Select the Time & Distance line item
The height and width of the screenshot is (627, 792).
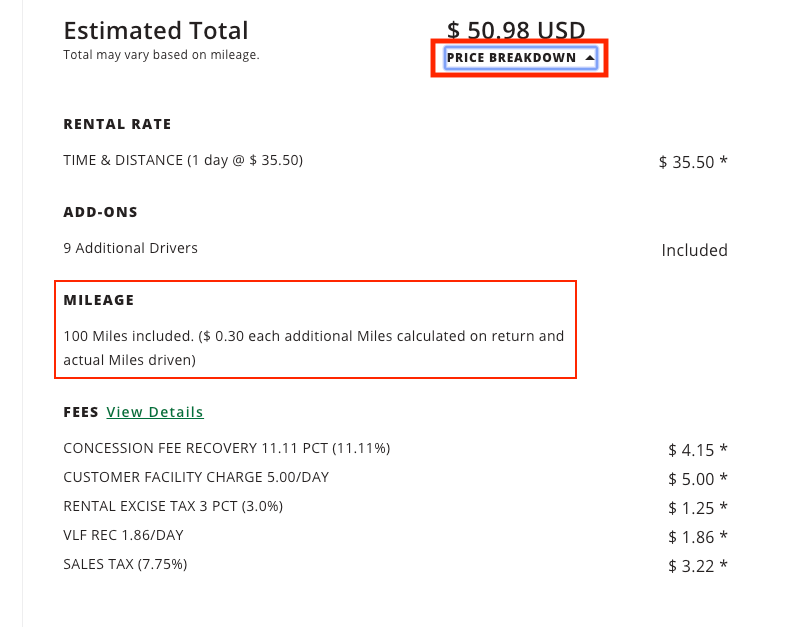(183, 160)
